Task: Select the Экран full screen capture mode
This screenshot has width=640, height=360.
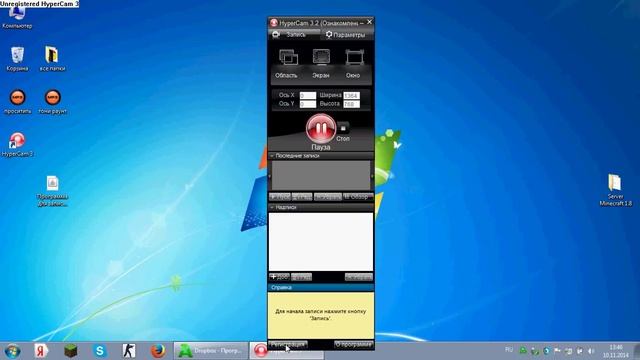Action: pyautogui.click(x=321, y=63)
